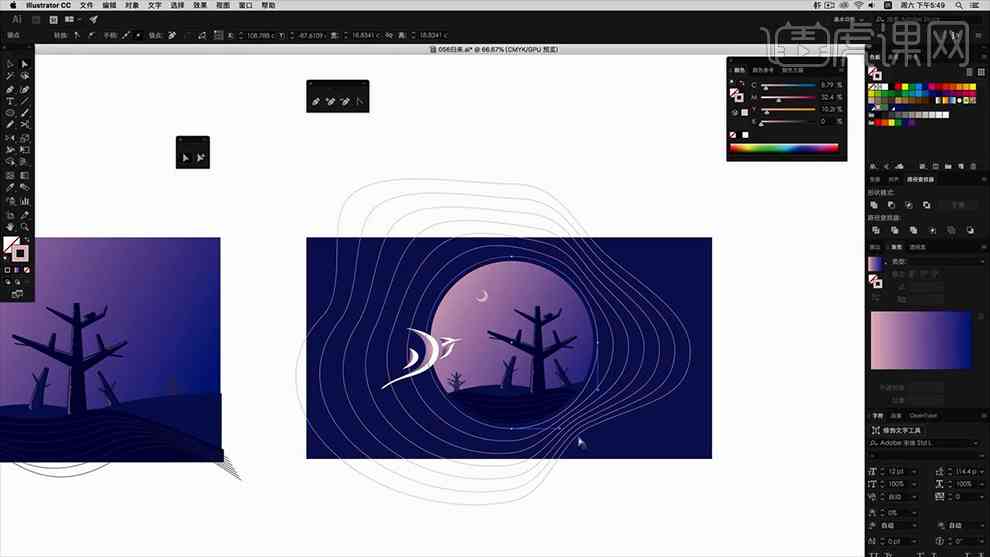Open the 窗口 menu
The height and width of the screenshot is (557, 990).
(246, 5)
